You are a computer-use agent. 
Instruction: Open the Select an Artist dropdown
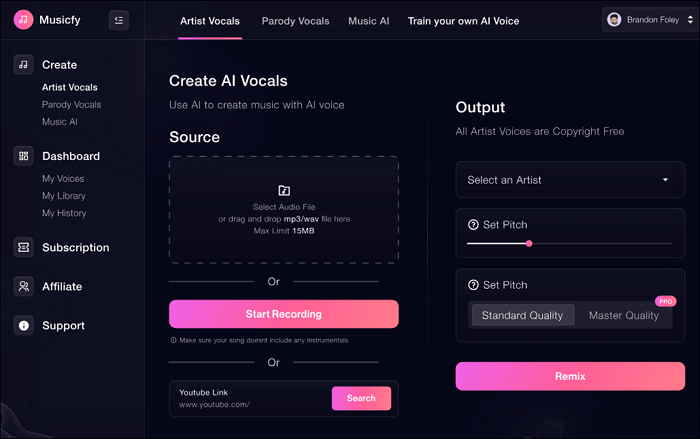pos(570,180)
